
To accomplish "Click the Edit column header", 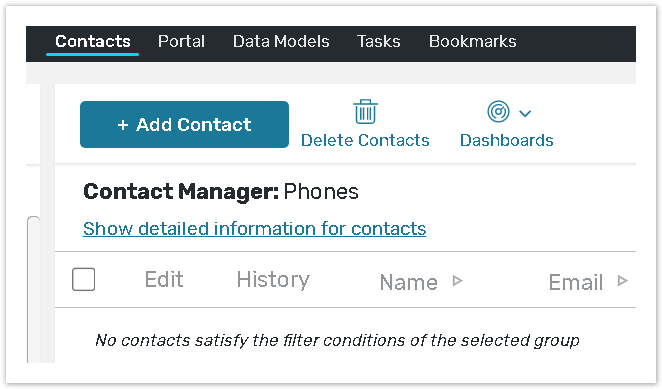I will 164,279.
